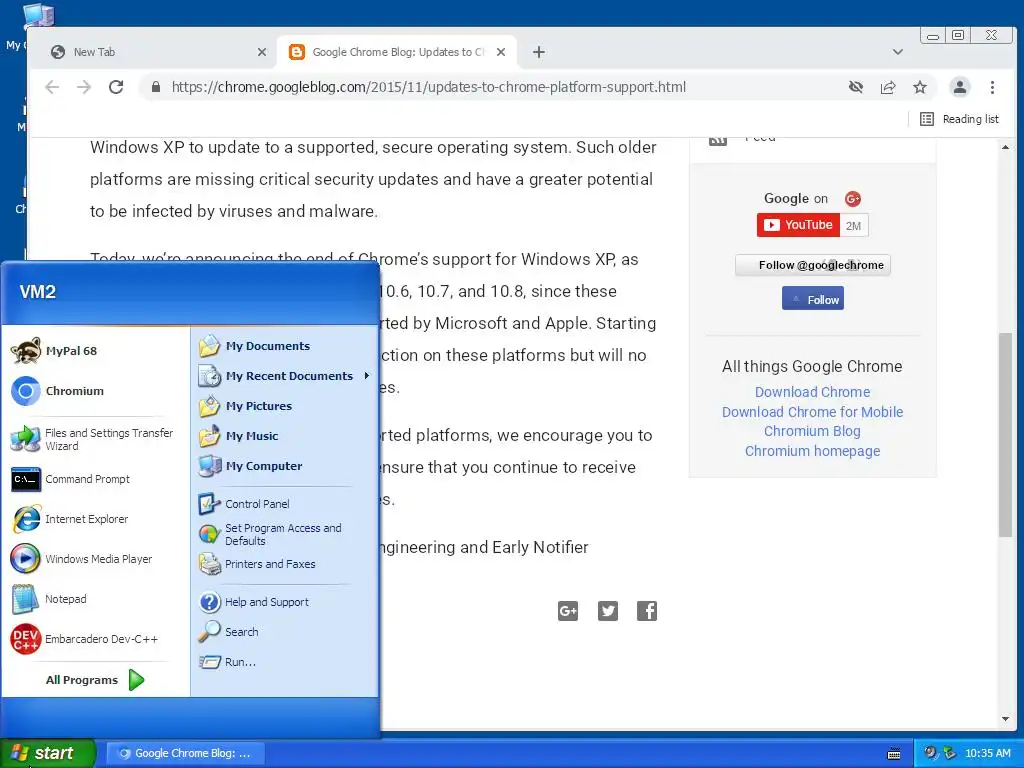
Task: Open Chromium homepage link
Action: pyautogui.click(x=812, y=451)
